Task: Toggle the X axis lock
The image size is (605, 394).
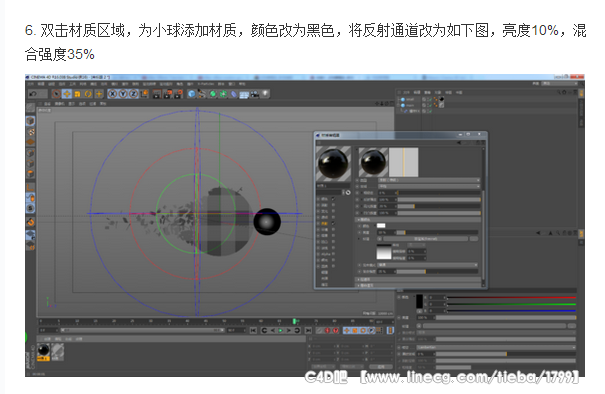Action: coord(112,94)
